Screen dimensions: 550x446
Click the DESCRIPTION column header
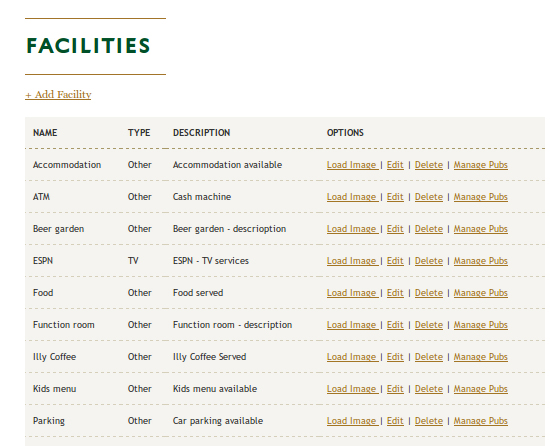pyautogui.click(x=201, y=133)
